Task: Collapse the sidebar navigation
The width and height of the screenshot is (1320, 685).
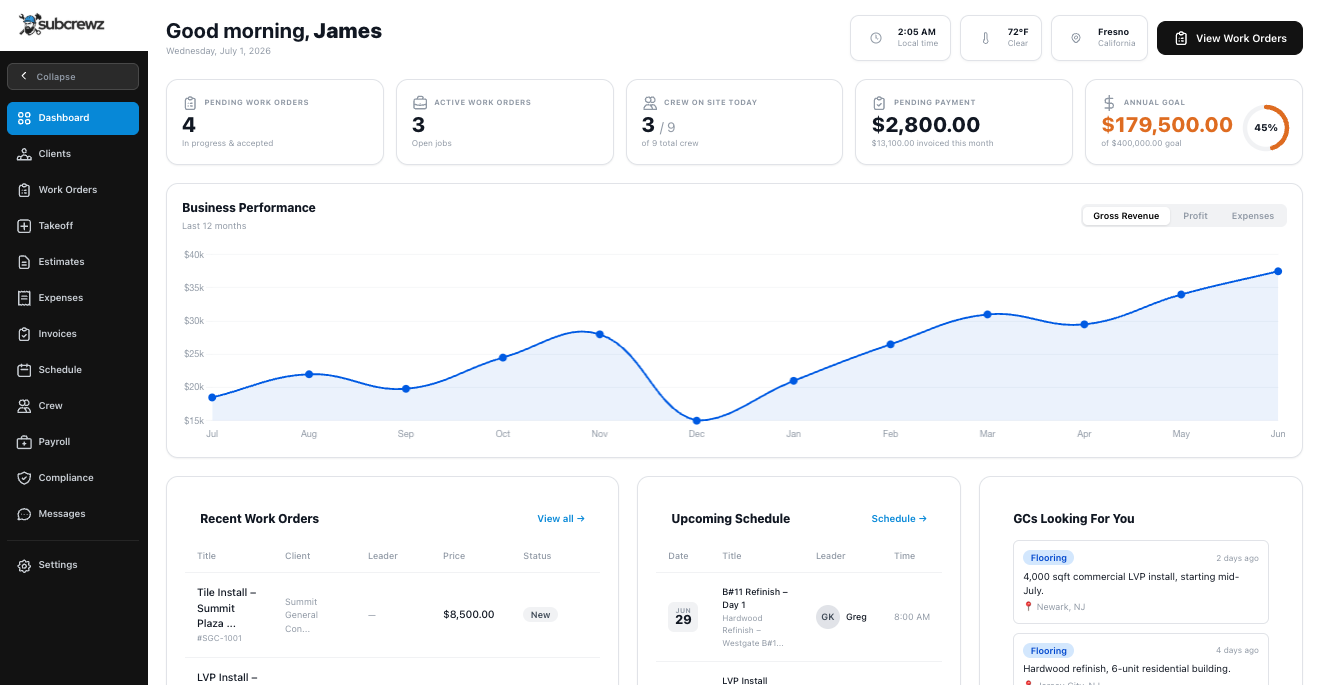Action: (73, 77)
